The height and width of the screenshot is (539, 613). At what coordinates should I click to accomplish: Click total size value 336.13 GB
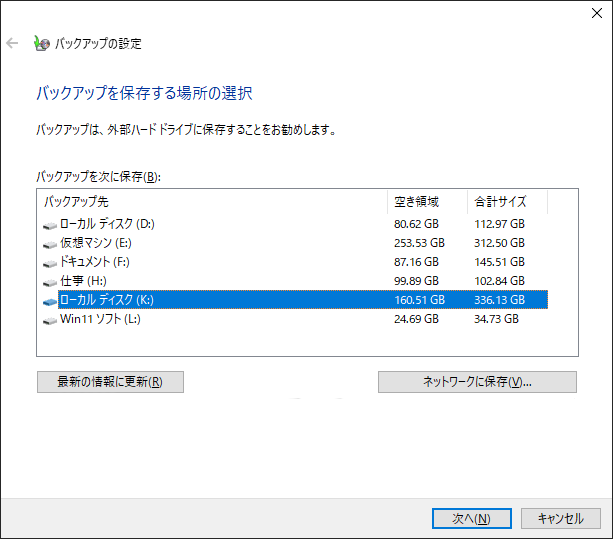(x=499, y=300)
